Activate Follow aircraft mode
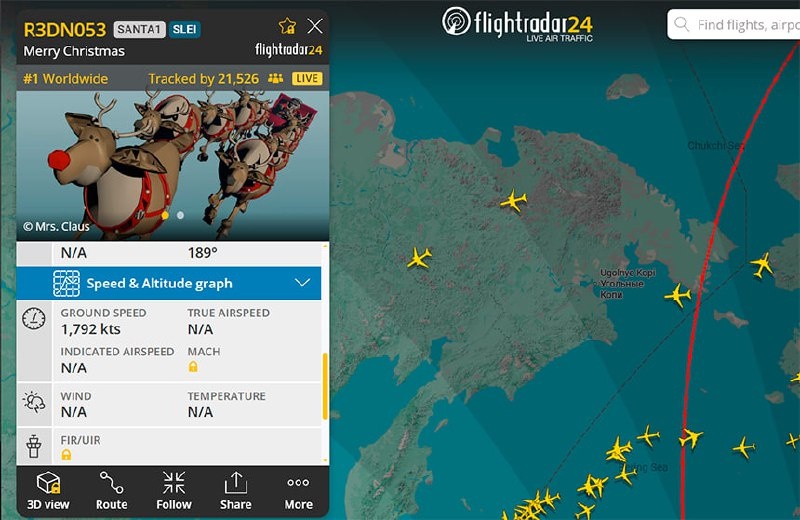 (x=174, y=490)
